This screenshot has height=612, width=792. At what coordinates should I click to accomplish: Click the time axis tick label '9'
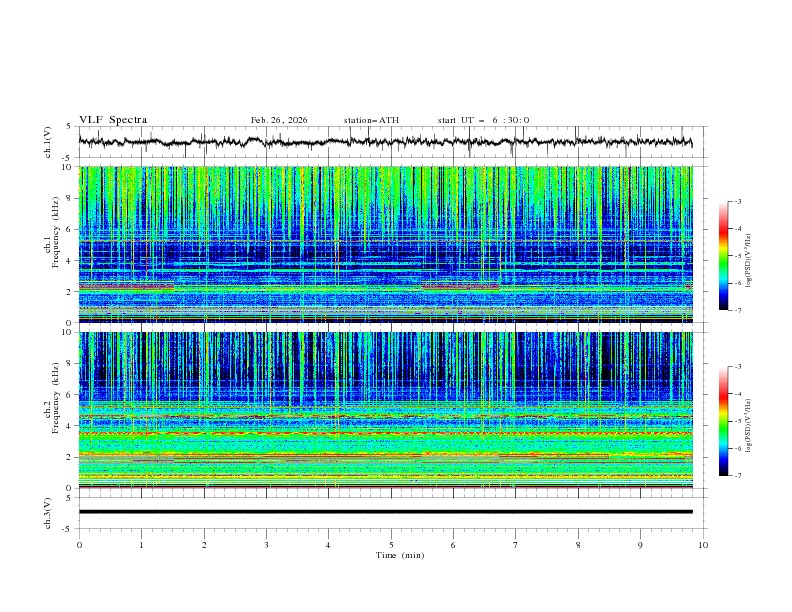tap(640, 545)
